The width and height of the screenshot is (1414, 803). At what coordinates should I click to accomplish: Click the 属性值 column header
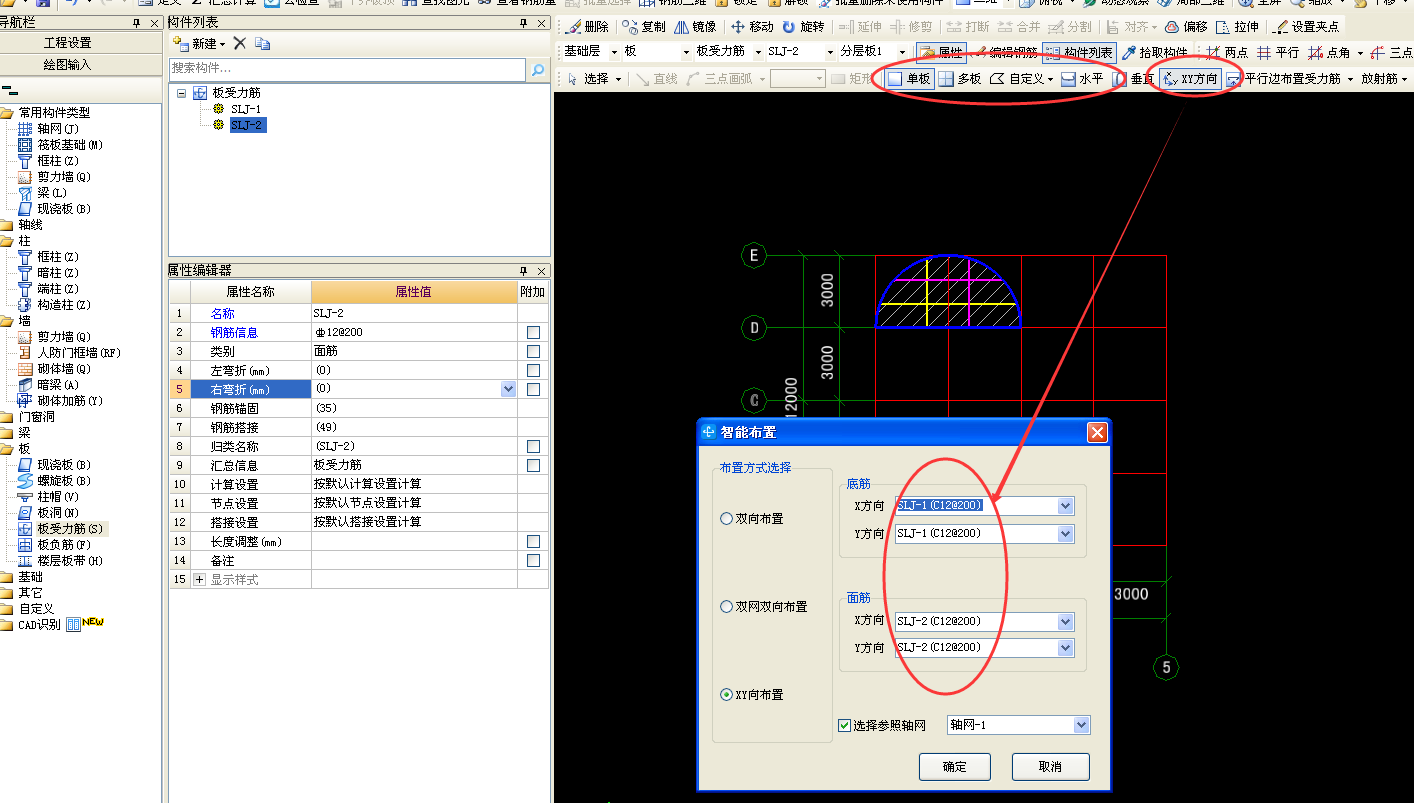point(414,292)
